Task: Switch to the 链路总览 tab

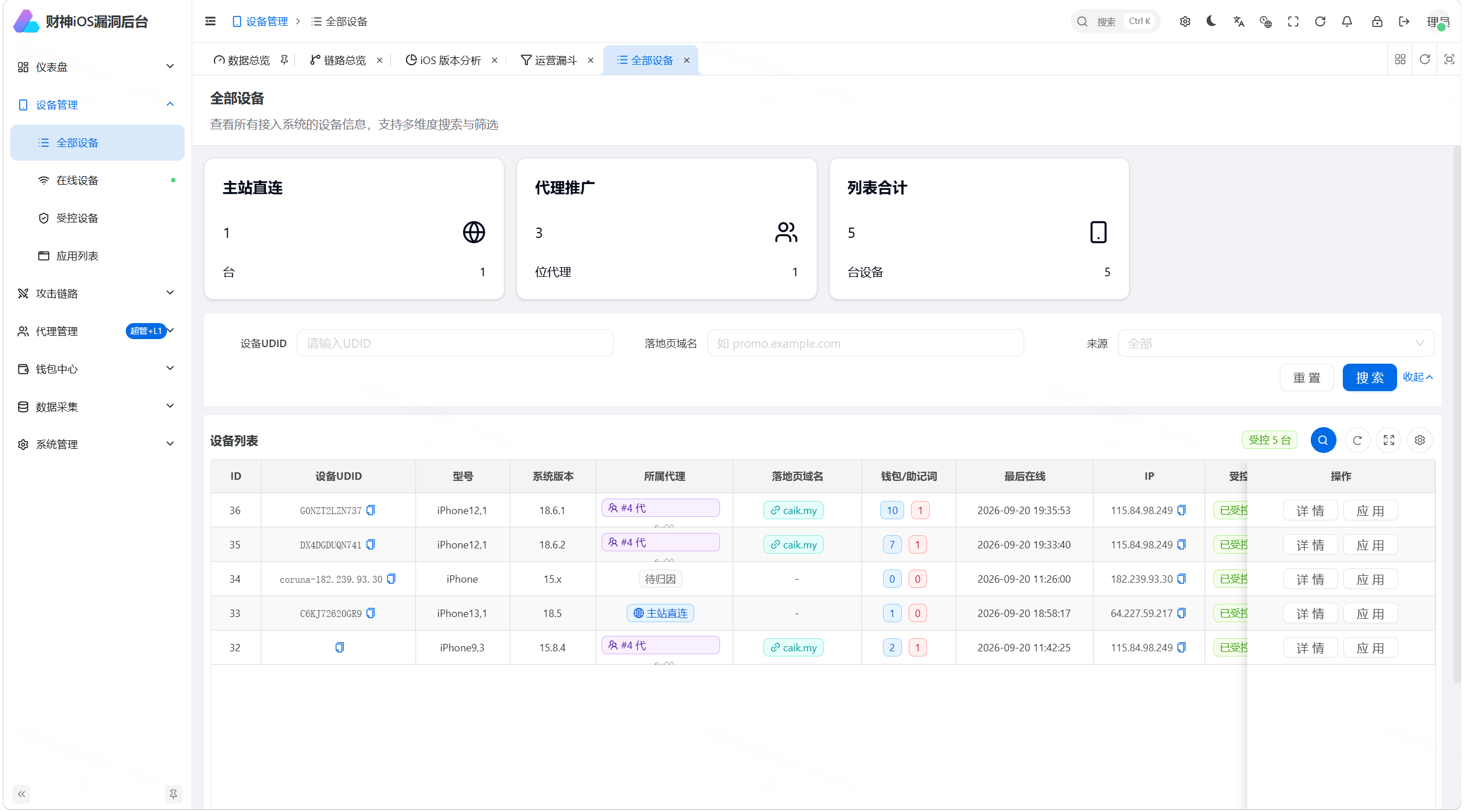Action: coord(344,60)
